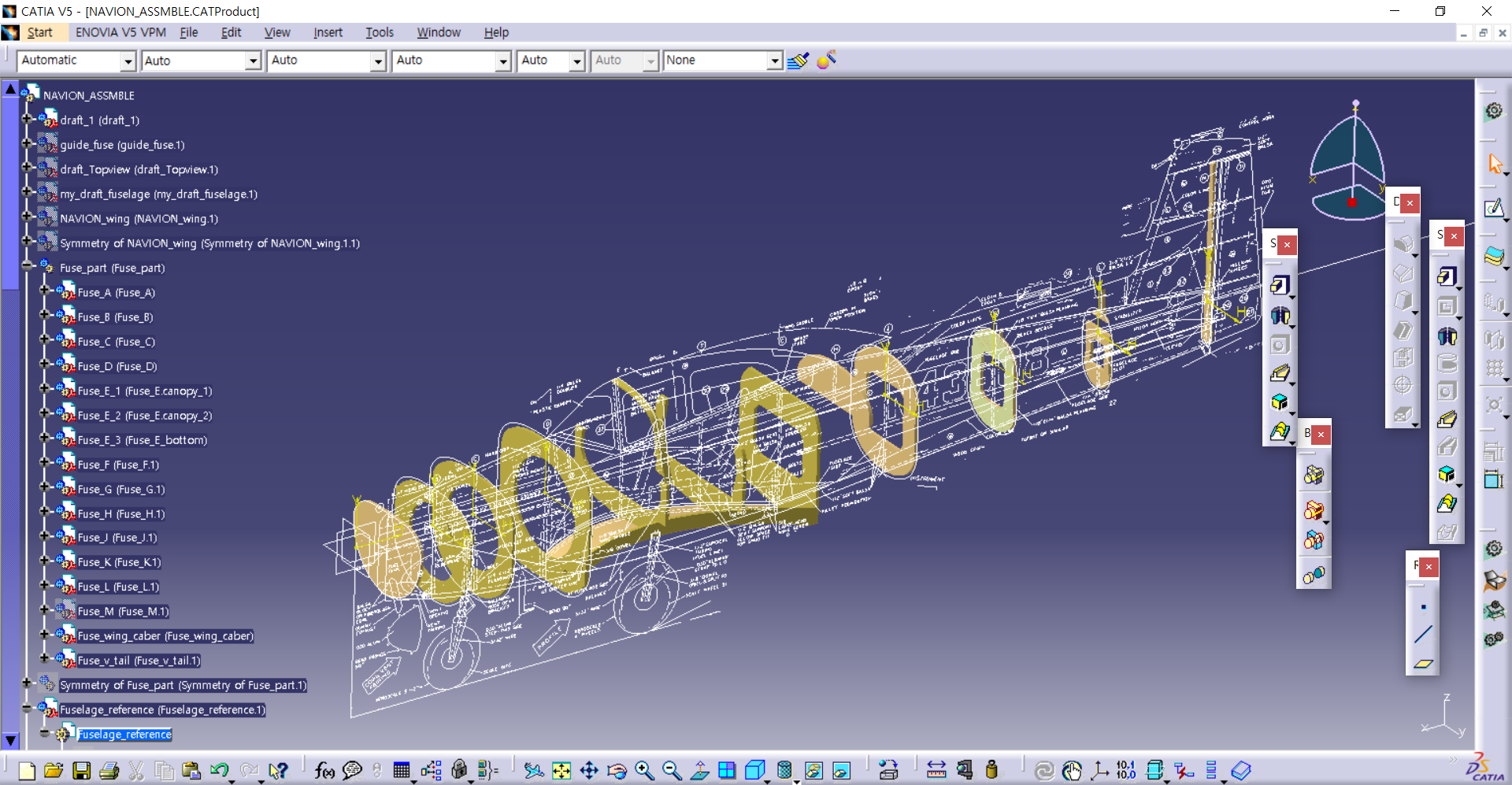
Task: Expand the Fuse_A tree node
Action: click(44, 291)
